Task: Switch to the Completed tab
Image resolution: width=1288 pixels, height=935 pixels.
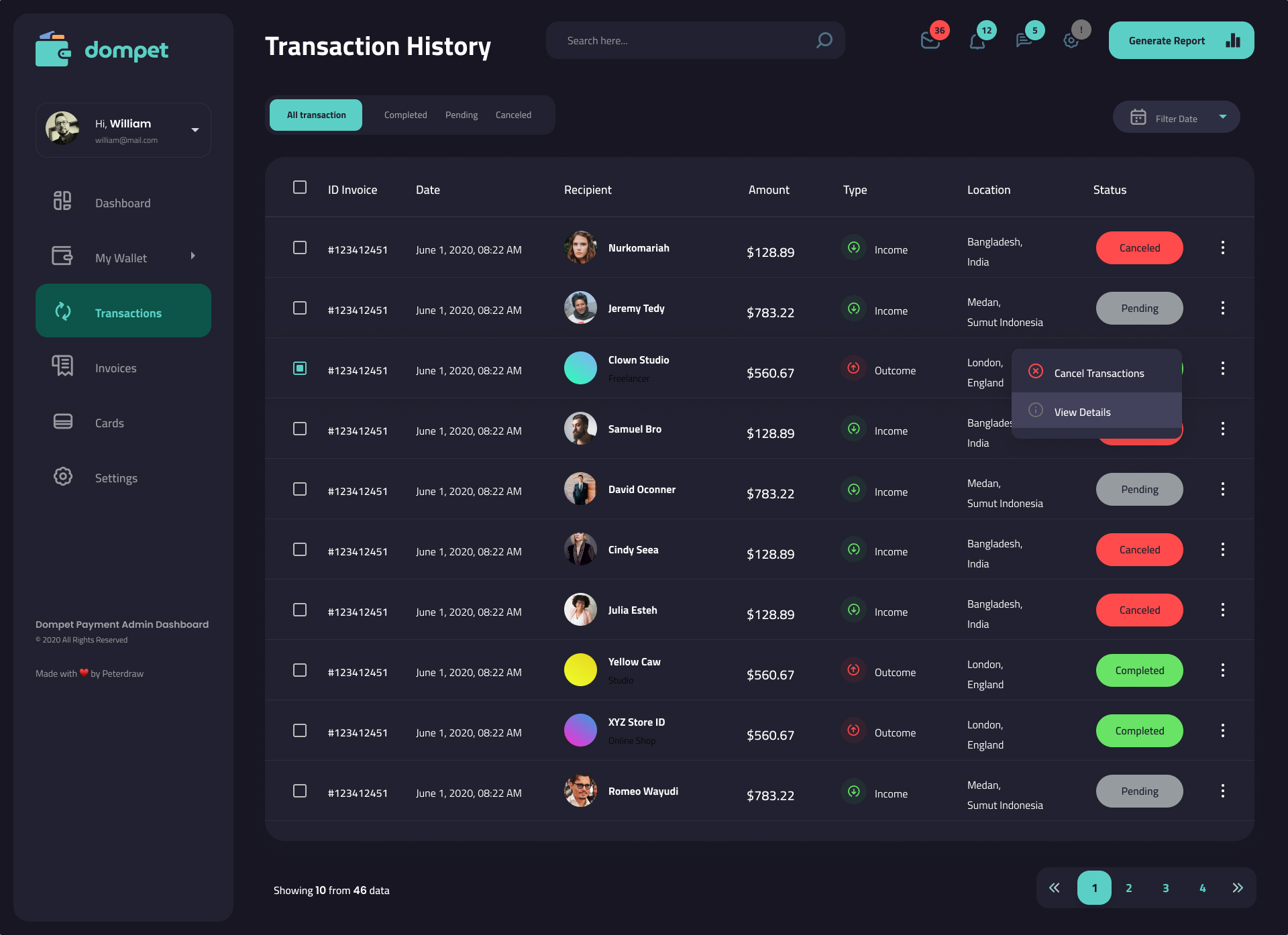Action: [405, 115]
